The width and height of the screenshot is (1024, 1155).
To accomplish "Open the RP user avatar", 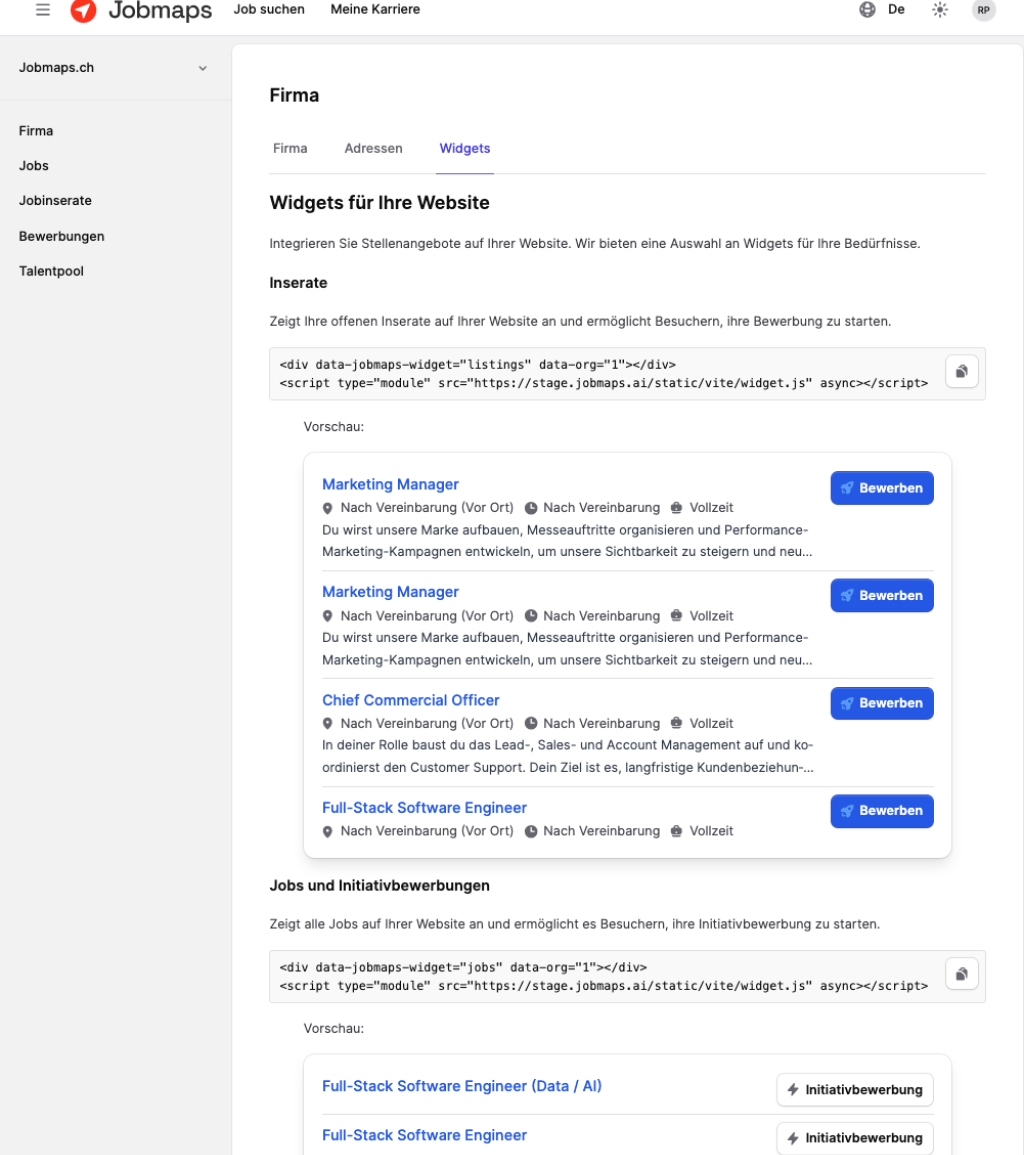I will (984, 10).
